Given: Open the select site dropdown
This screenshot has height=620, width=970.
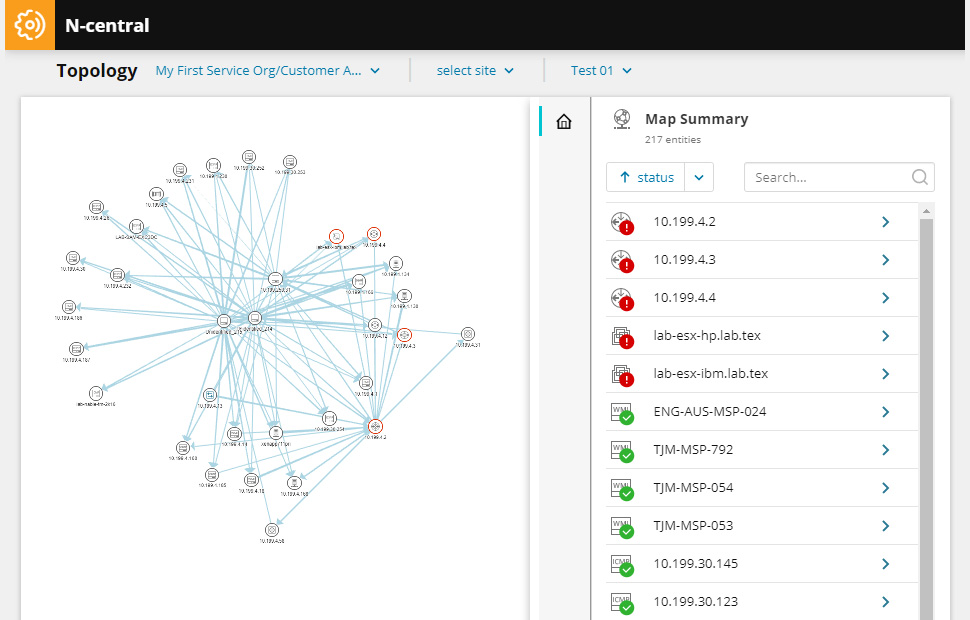Looking at the screenshot, I should (475, 71).
